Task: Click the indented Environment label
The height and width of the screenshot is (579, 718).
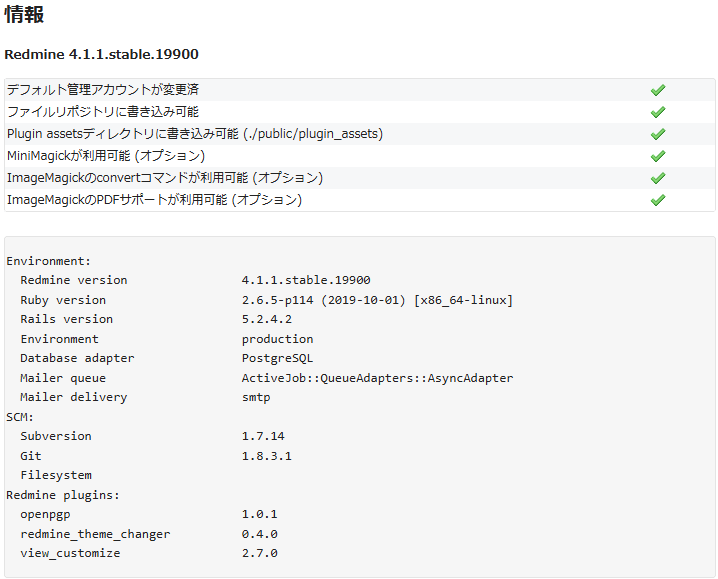Action: [60, 339]
